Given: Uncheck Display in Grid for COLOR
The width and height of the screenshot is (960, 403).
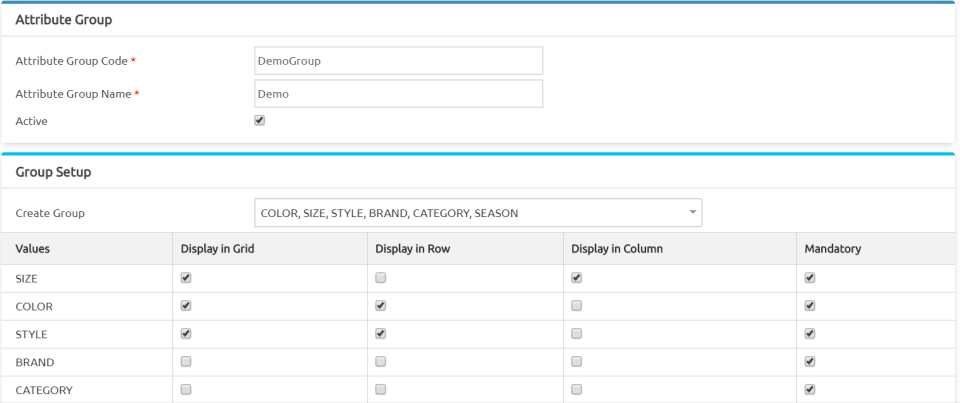Looking at the screenshot, I should click(186, 306).
